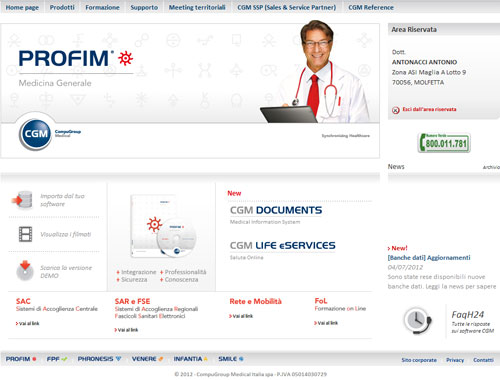The height and width of the screenshot is (380, 500).
Task: Click the Synchronizing Healthcare tagline
Action: (346, 136)
